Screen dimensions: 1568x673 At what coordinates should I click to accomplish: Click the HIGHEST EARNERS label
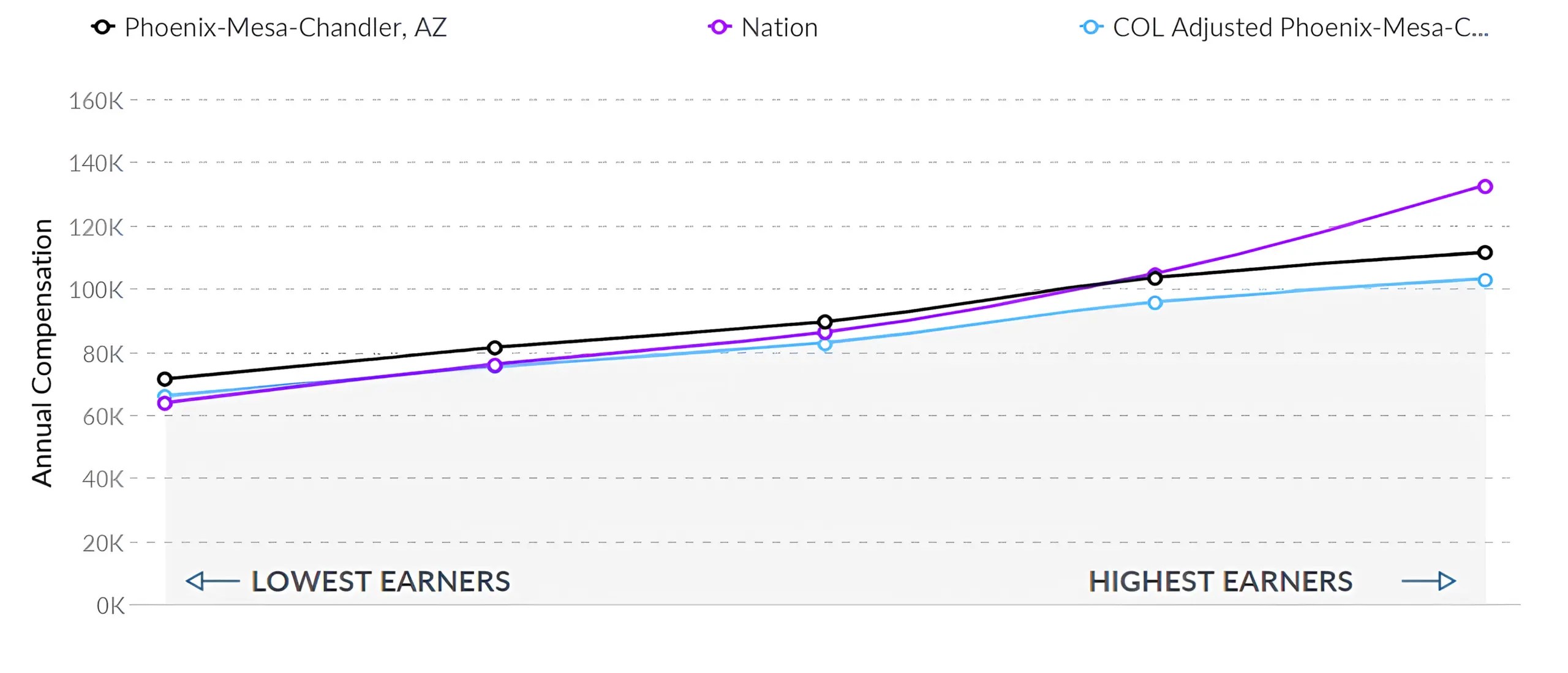(x=1220, y=581)
